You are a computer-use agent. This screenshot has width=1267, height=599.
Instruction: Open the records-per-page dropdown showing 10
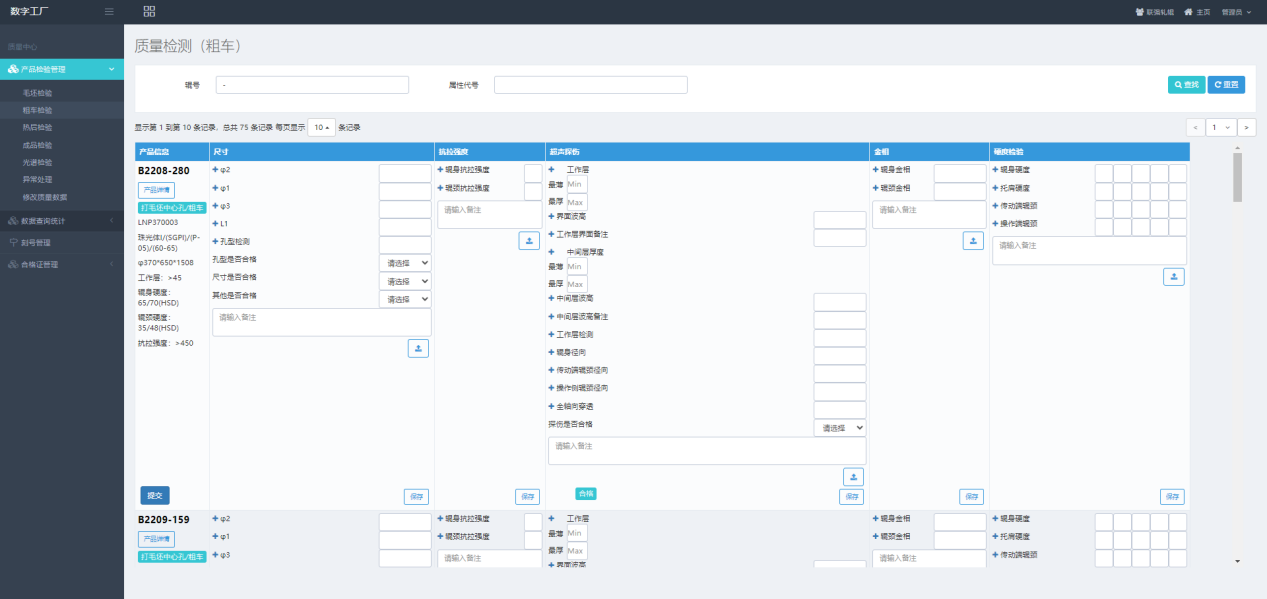pyautogui.click(x=321, y=127)
